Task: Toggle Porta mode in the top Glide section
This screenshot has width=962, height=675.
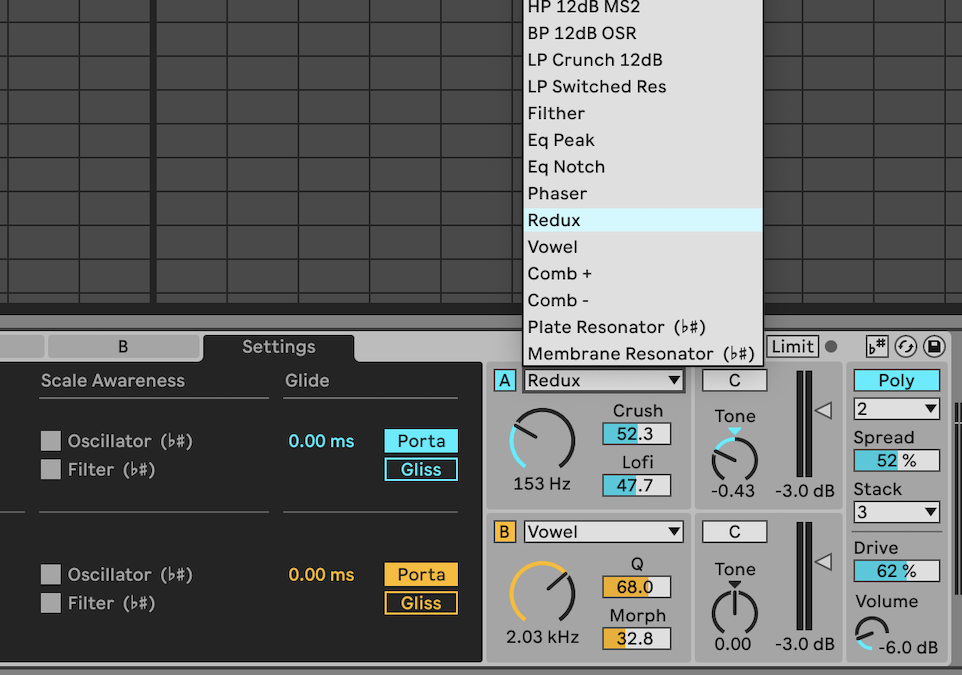Action: click(420, 440)
